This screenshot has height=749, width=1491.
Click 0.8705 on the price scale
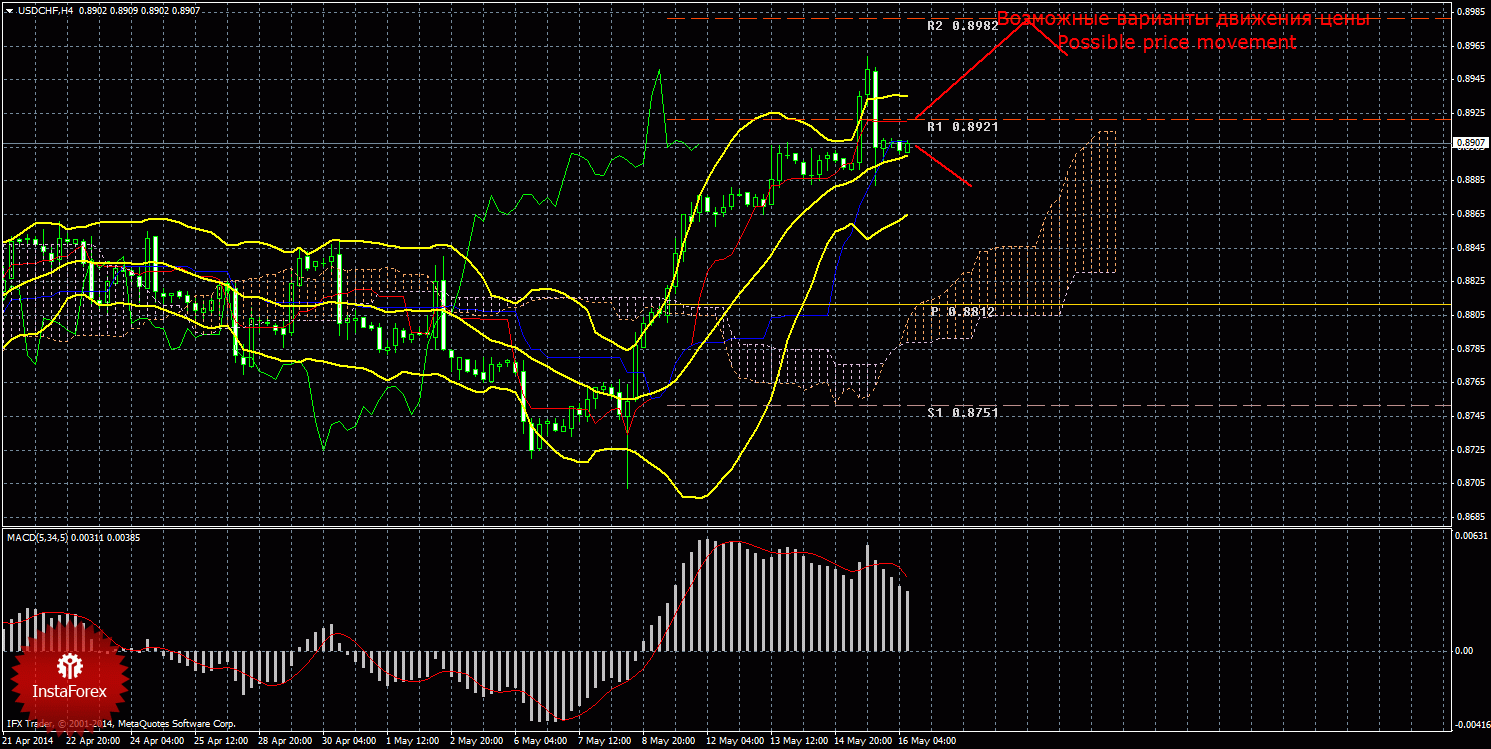click(x=1469, y=483)
